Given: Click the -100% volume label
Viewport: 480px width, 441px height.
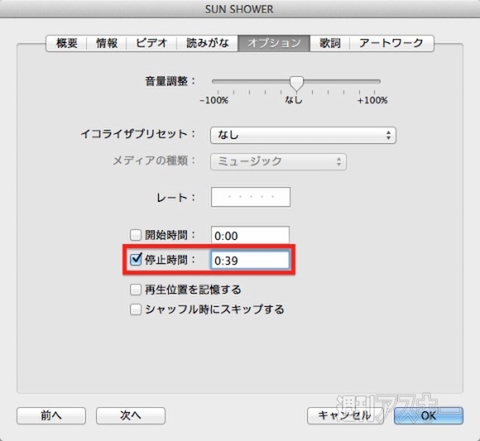Looking at the screenshot, I should point(214,100).
